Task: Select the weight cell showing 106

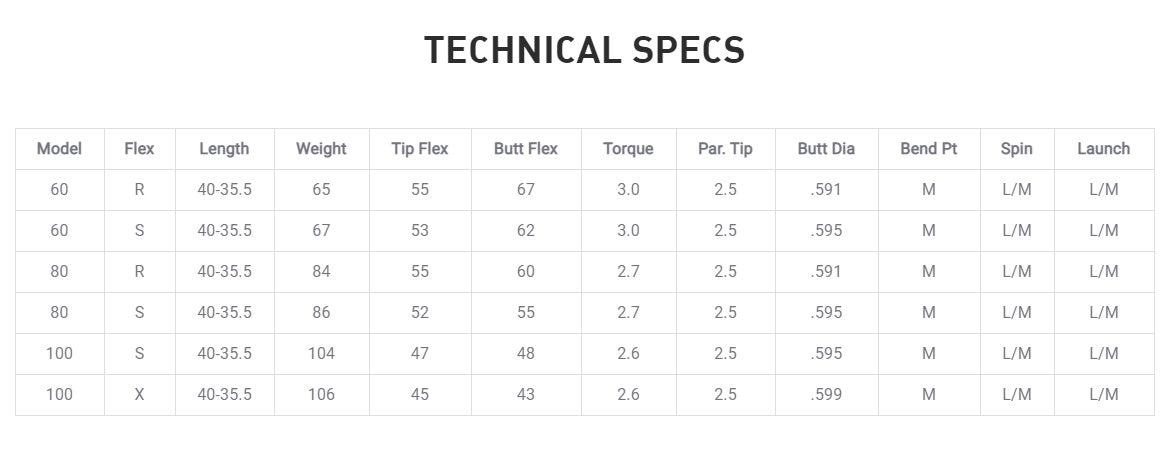Action: click(321, 394)
